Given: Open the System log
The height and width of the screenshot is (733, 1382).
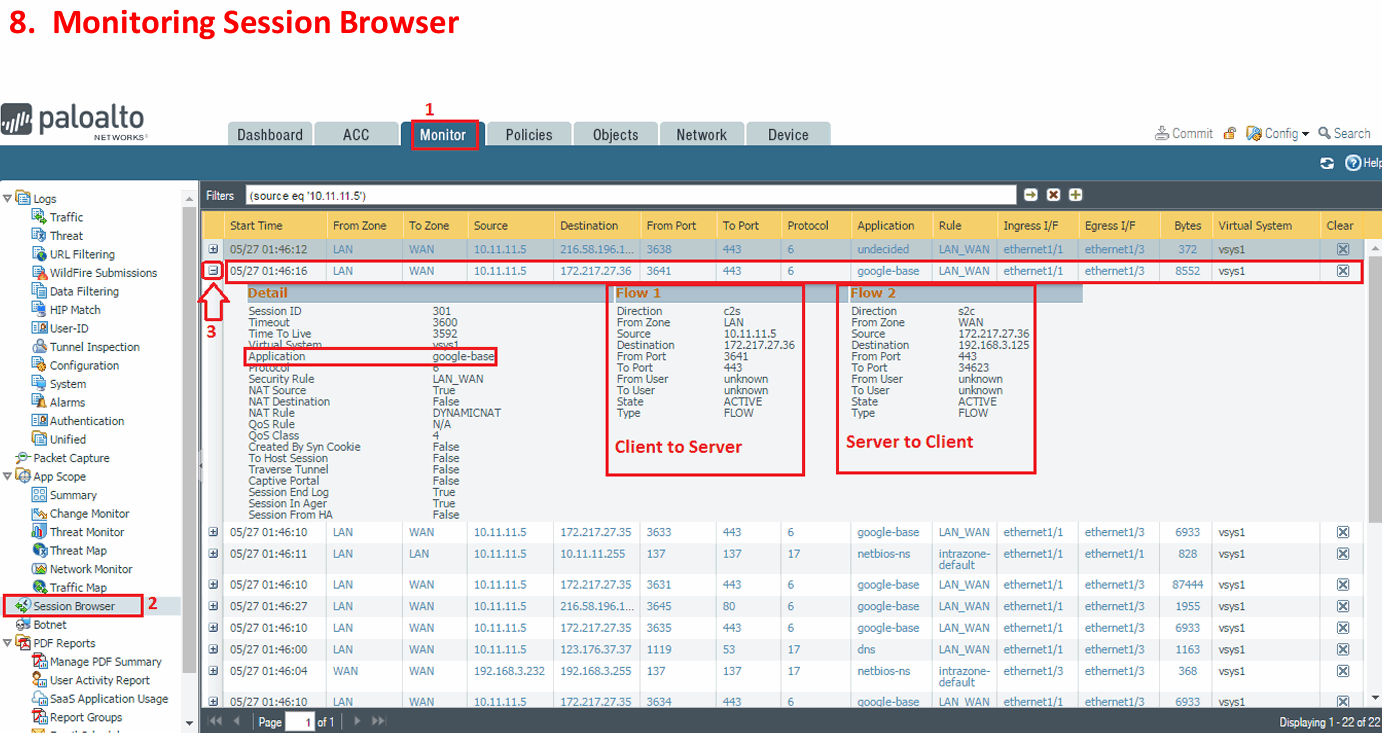Looking at the screenshot, I should [x=68, y=384].
